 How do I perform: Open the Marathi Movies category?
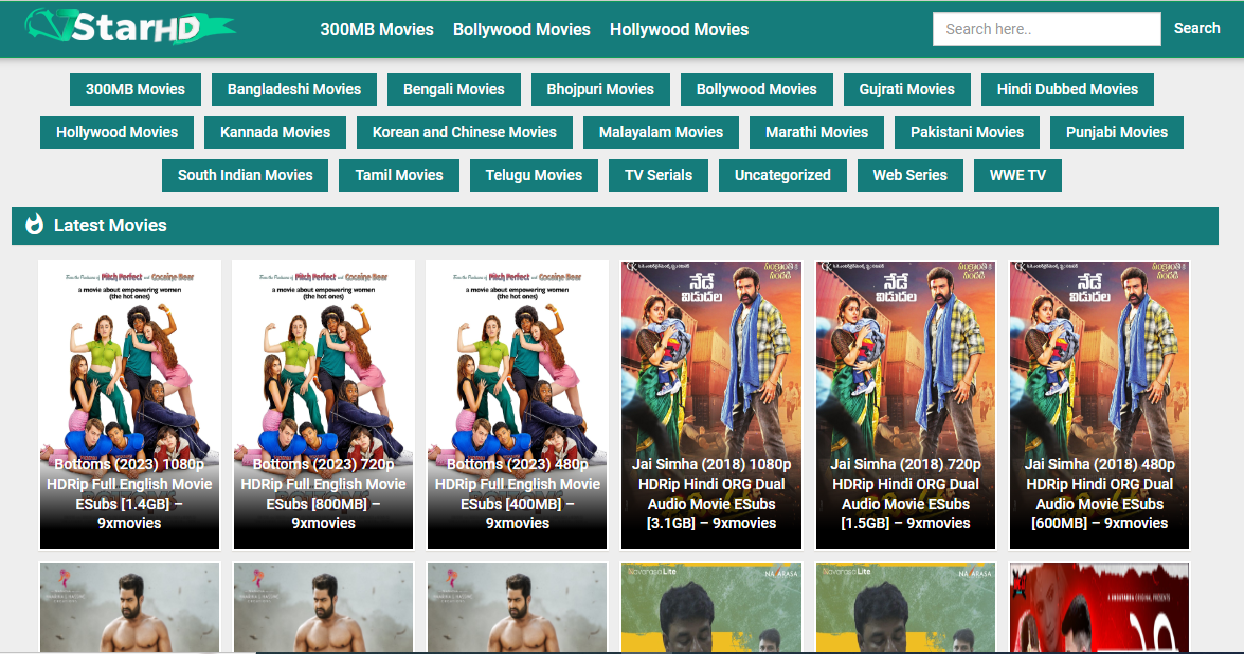[817, 132]
